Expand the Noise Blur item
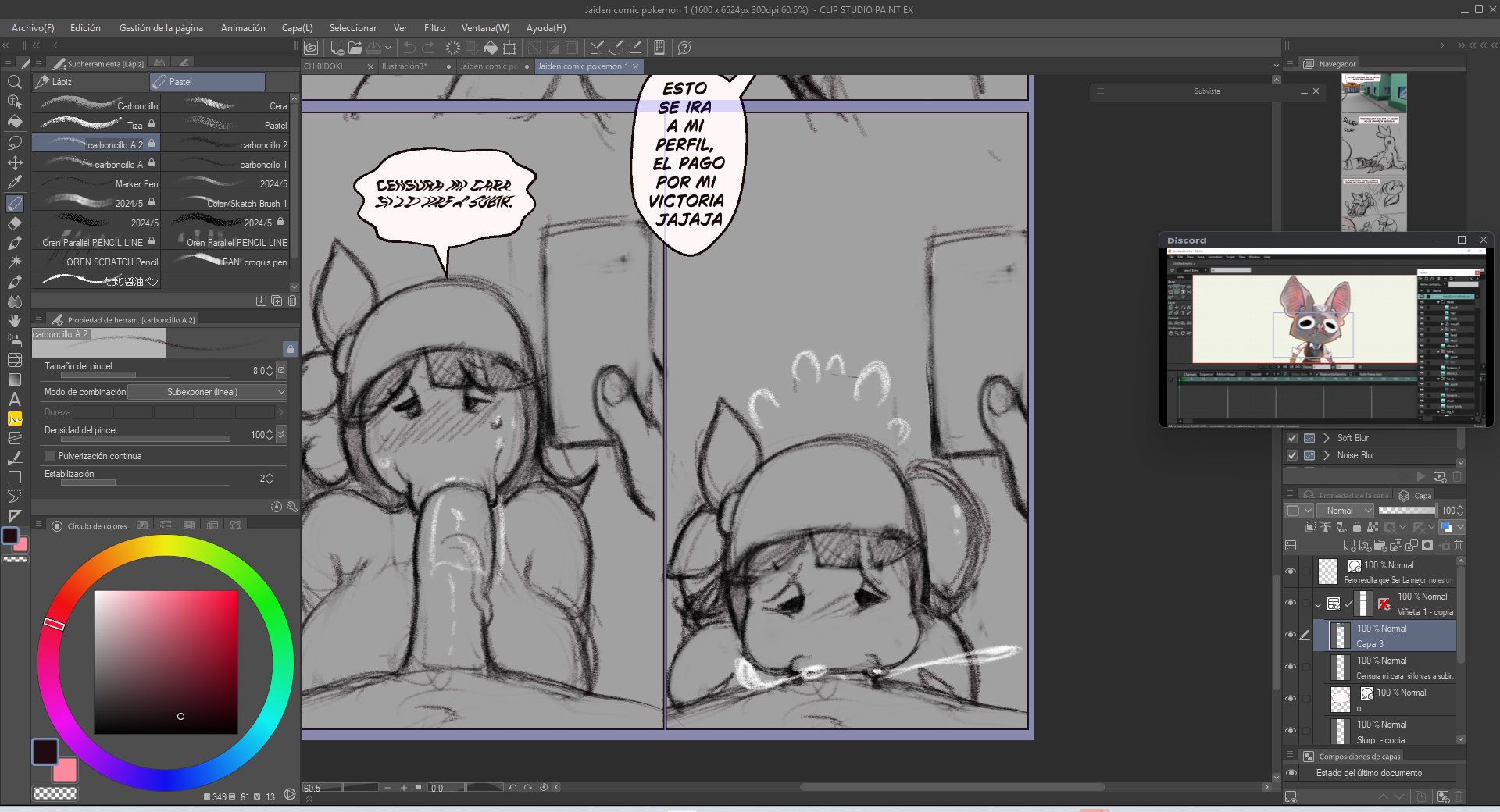The height and width of the screenshot is (812, 1500). (x=1327, y=455)
